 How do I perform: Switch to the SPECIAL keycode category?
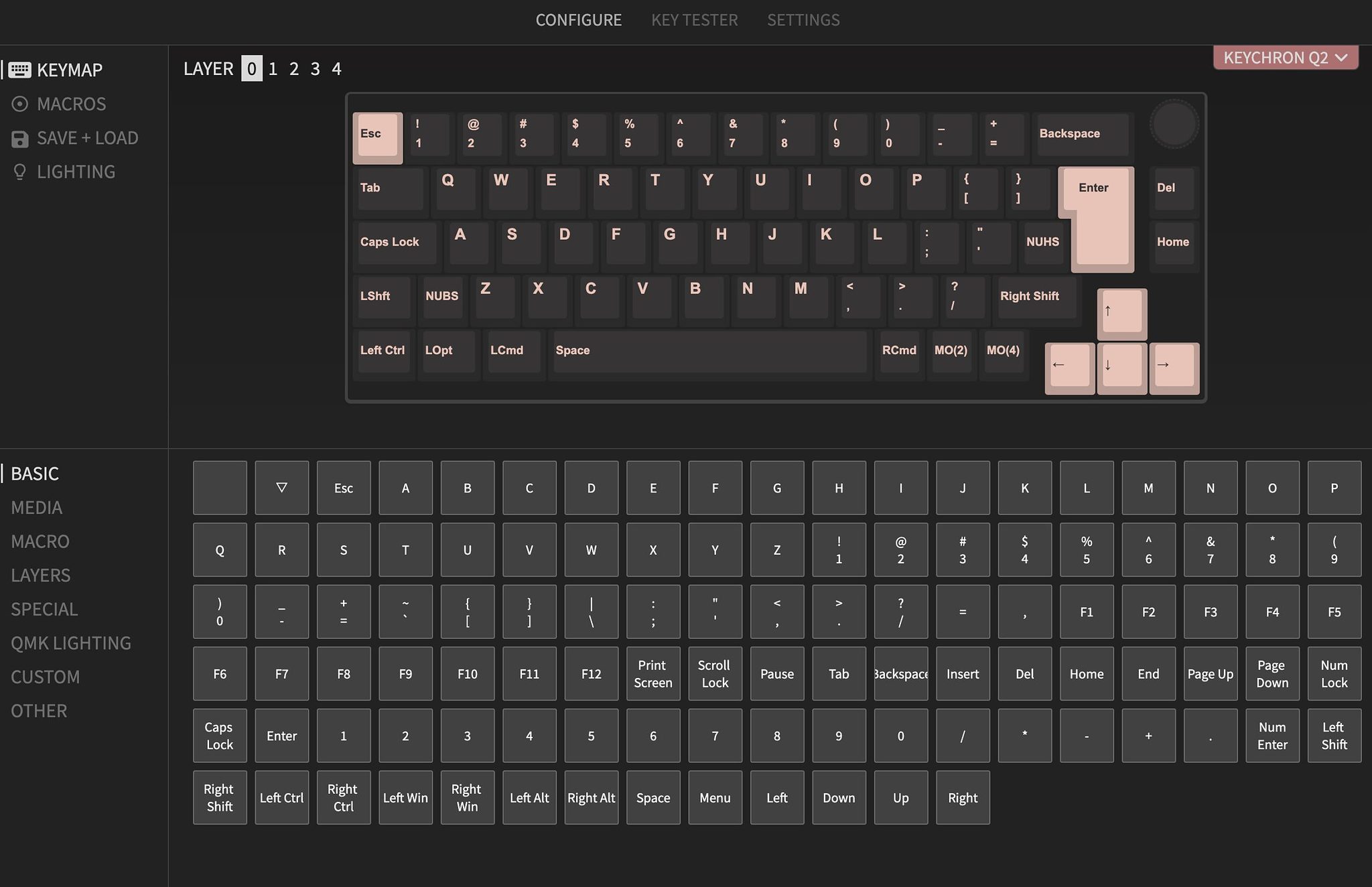coord(44,609)
